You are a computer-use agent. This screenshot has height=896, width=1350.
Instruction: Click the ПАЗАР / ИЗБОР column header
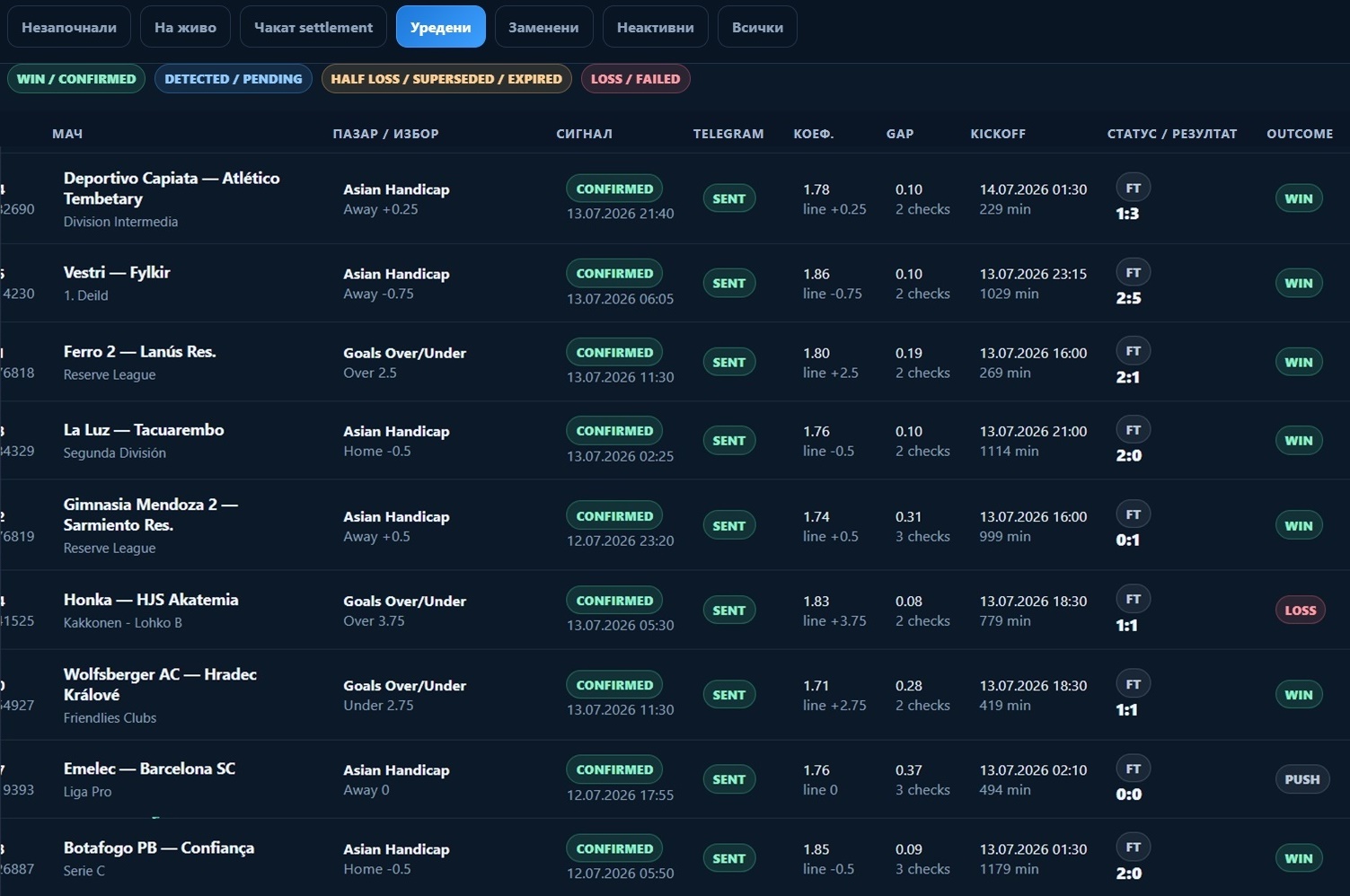tap(385, 134)
